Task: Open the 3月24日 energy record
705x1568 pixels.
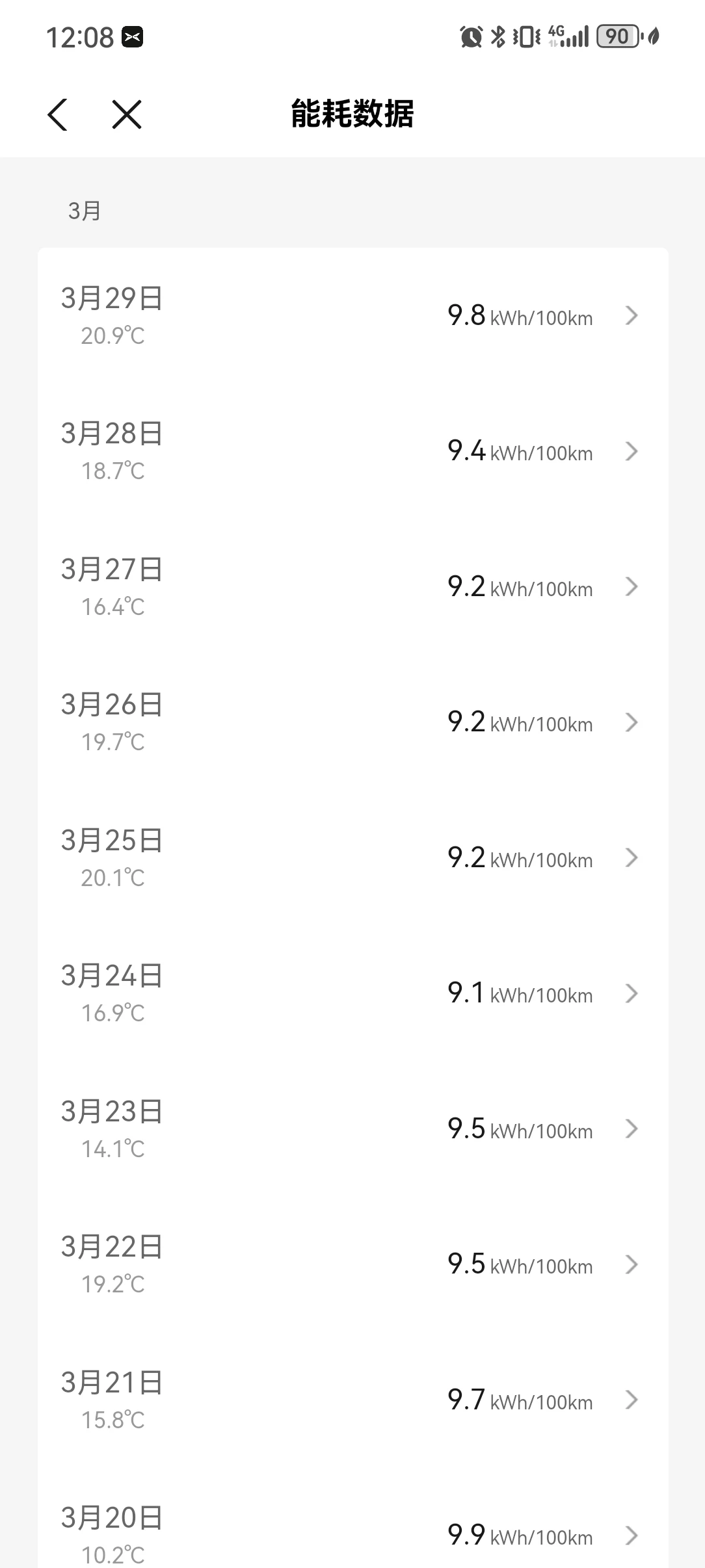Action: pos(352,993)
